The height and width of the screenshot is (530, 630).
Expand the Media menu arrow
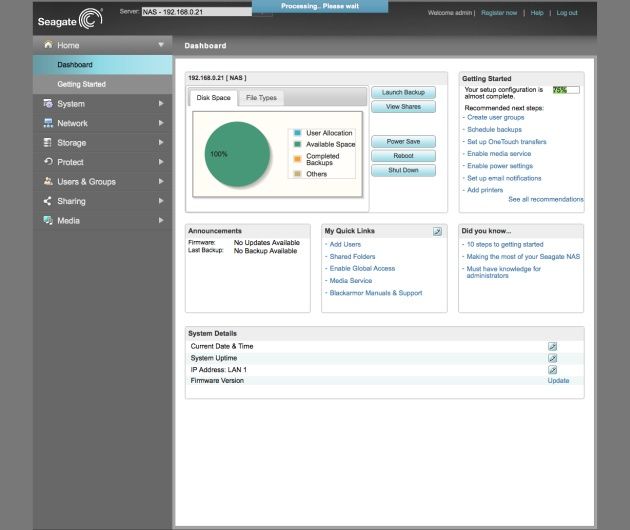coord(161,220)
